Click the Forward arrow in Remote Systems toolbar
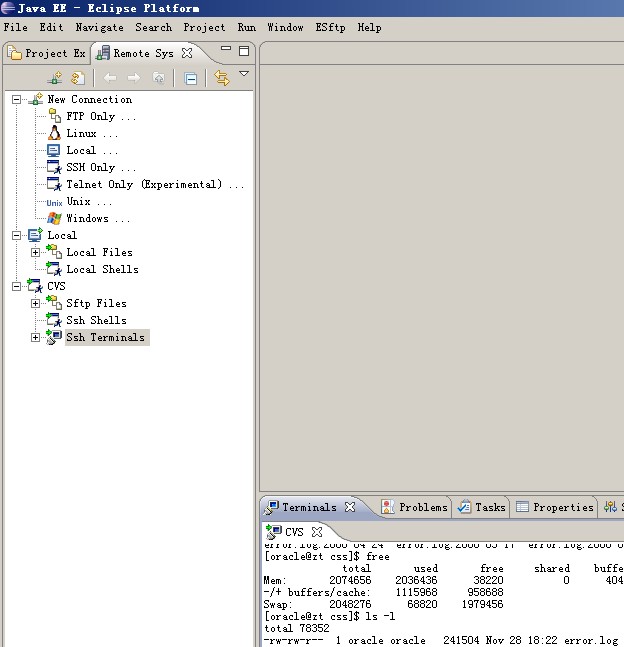Screen dimensions: 624x647 [133, 78]
